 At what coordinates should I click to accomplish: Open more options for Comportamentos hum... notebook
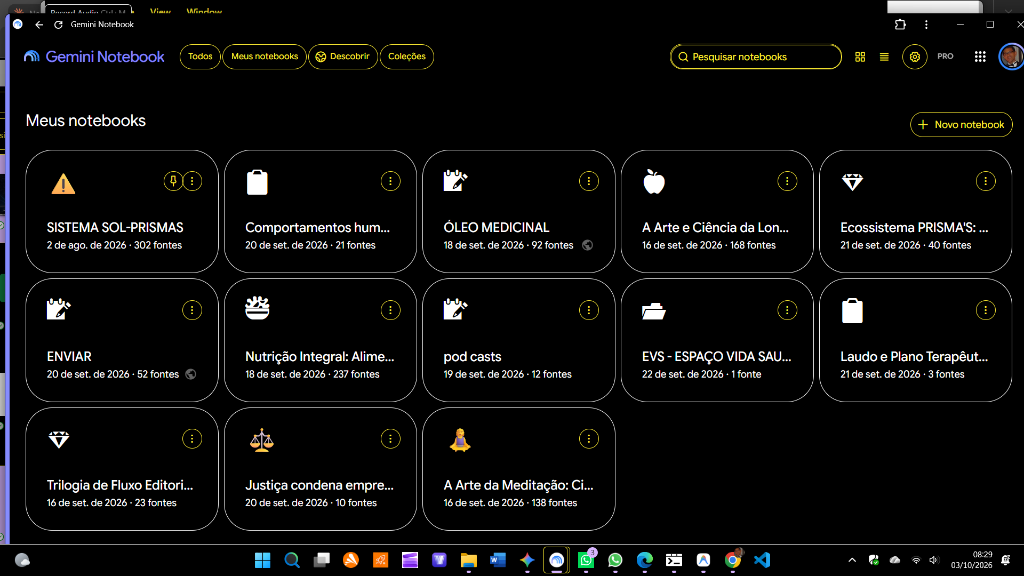tap(391, 182)
